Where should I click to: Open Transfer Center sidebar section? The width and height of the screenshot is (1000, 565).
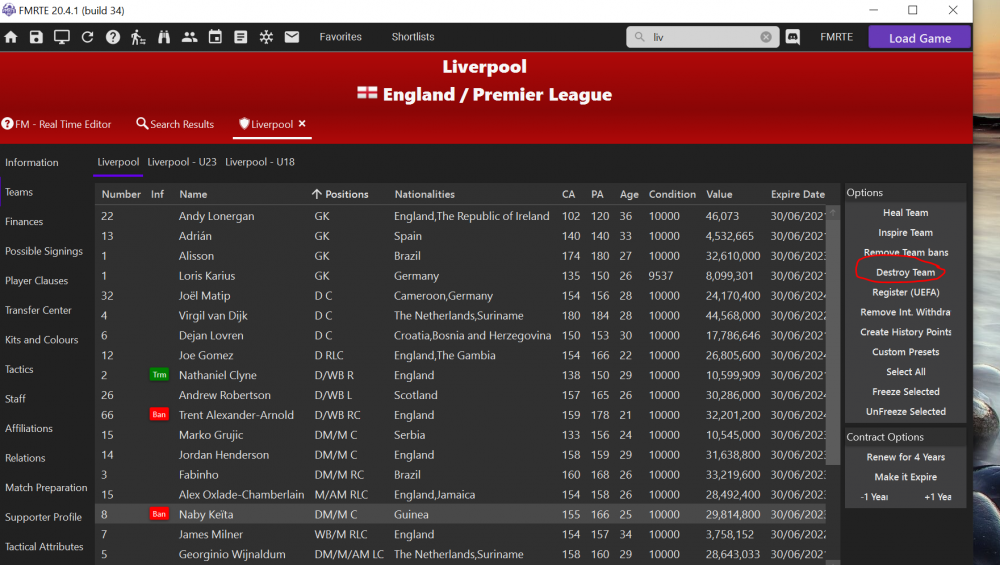38,311
